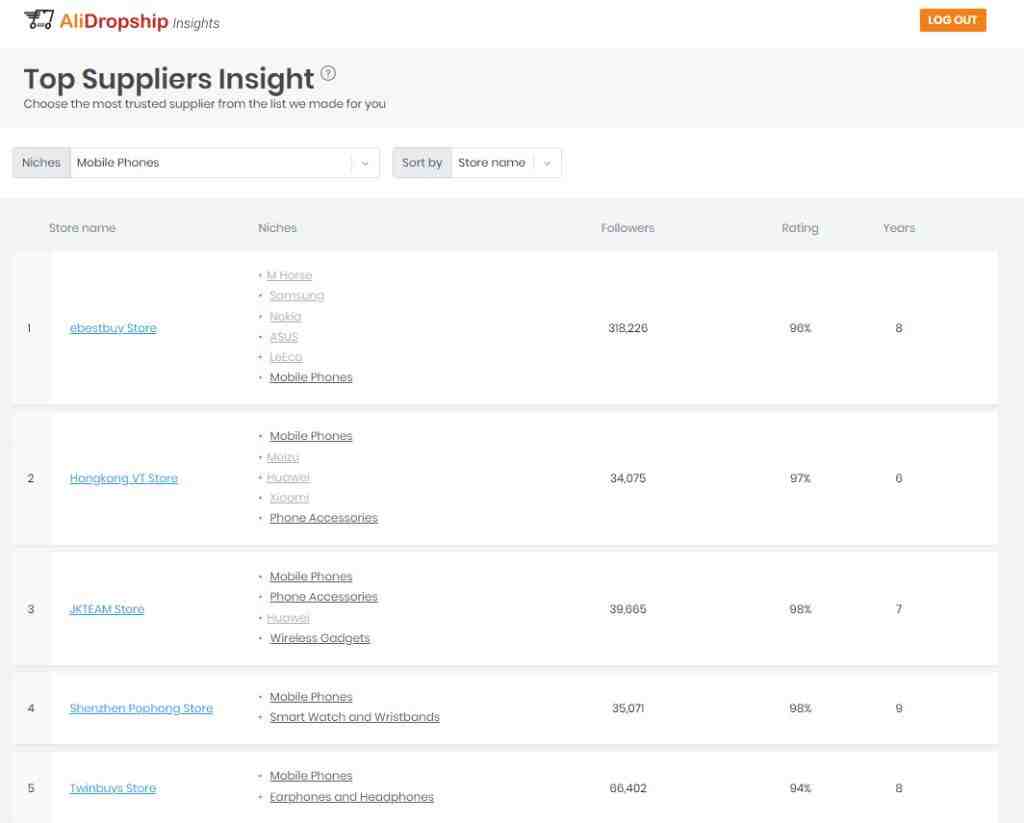Click the Top Suppliers Insight heading
Screen dimensions: 1024x823
click(168, 79)
